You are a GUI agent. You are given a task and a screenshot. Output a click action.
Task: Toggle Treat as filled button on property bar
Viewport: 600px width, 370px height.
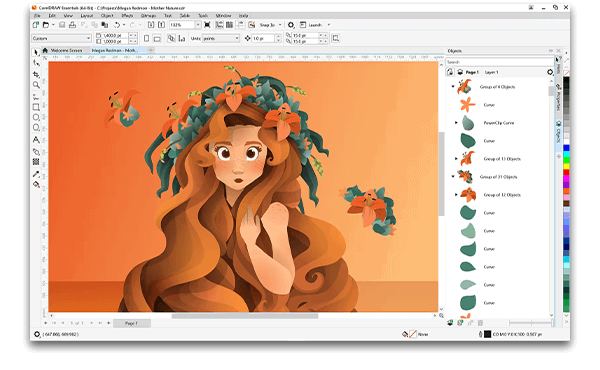tap(336, 38)
